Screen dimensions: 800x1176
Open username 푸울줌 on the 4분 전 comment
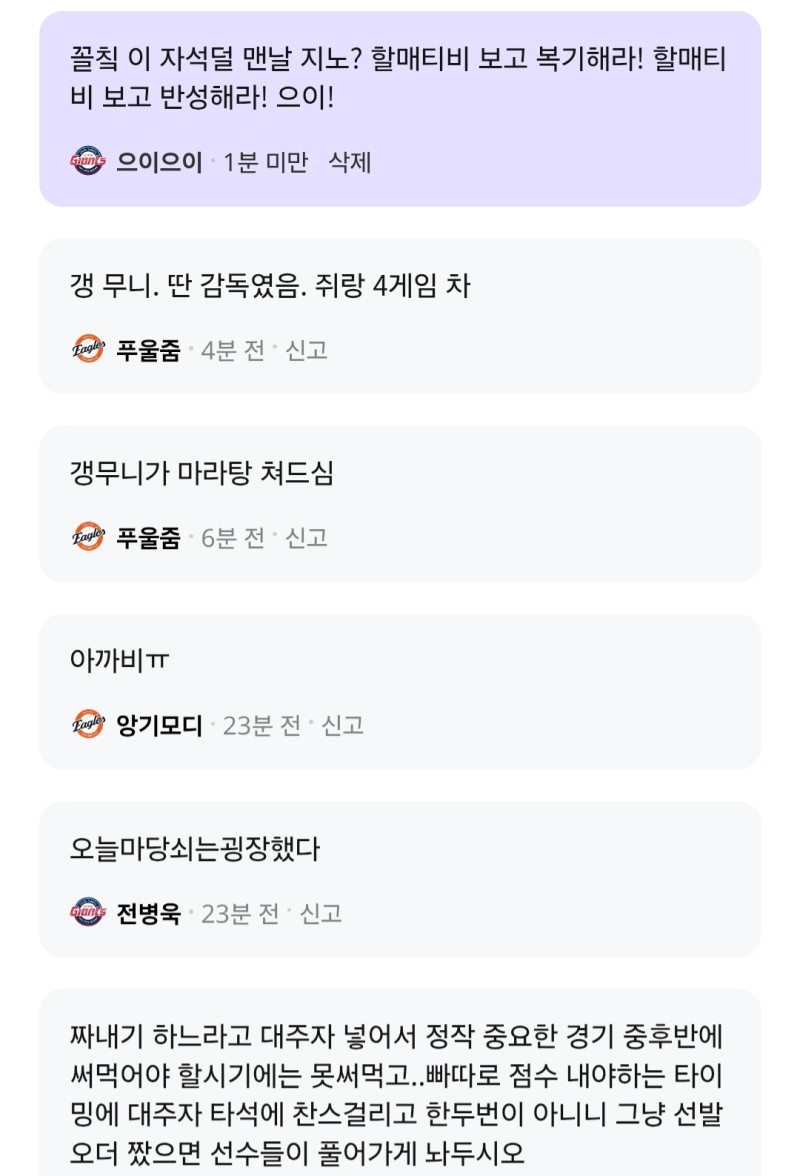point(148,350)
